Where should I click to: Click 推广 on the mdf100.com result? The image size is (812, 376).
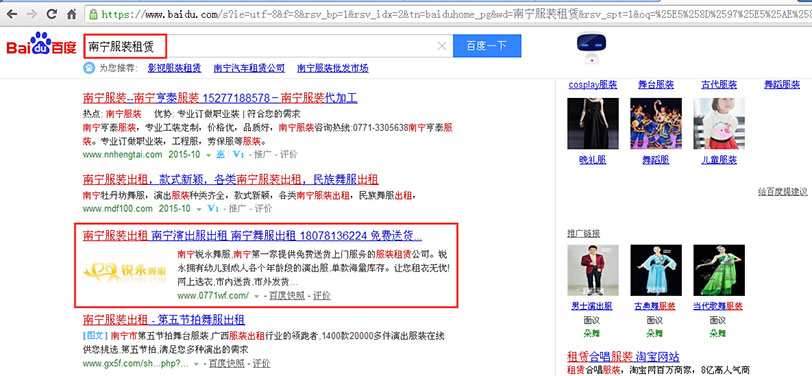click(238, 209)
